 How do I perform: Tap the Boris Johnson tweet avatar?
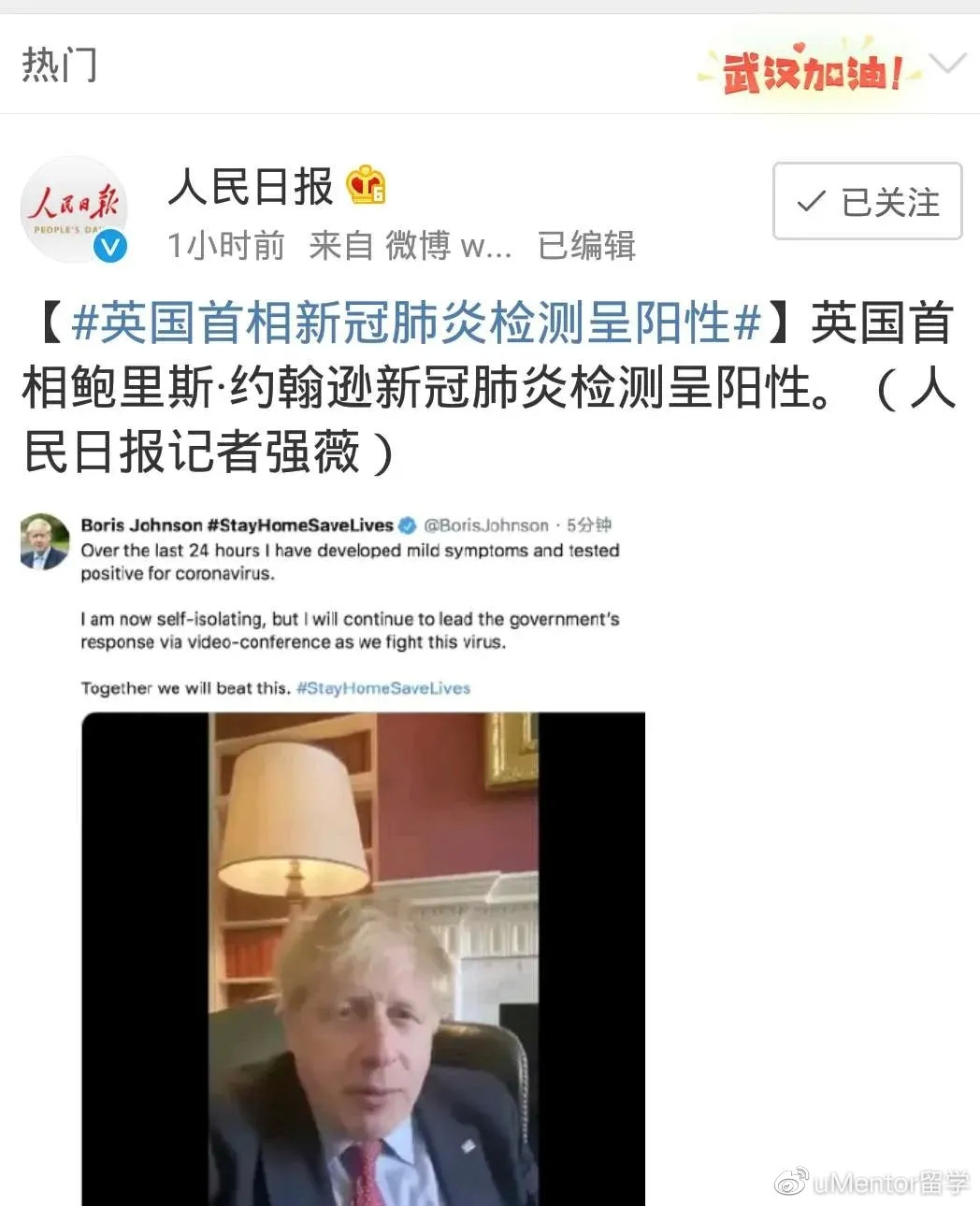45,541
